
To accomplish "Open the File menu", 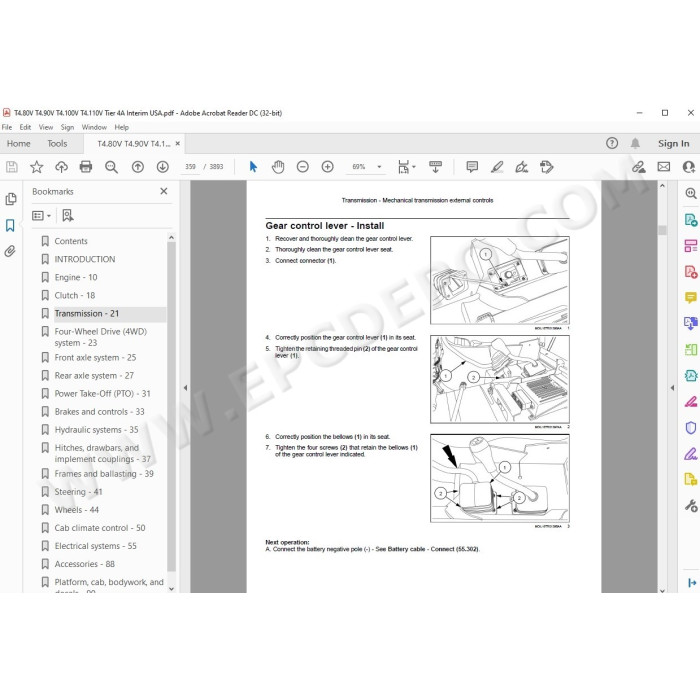I will click(7, 127).
